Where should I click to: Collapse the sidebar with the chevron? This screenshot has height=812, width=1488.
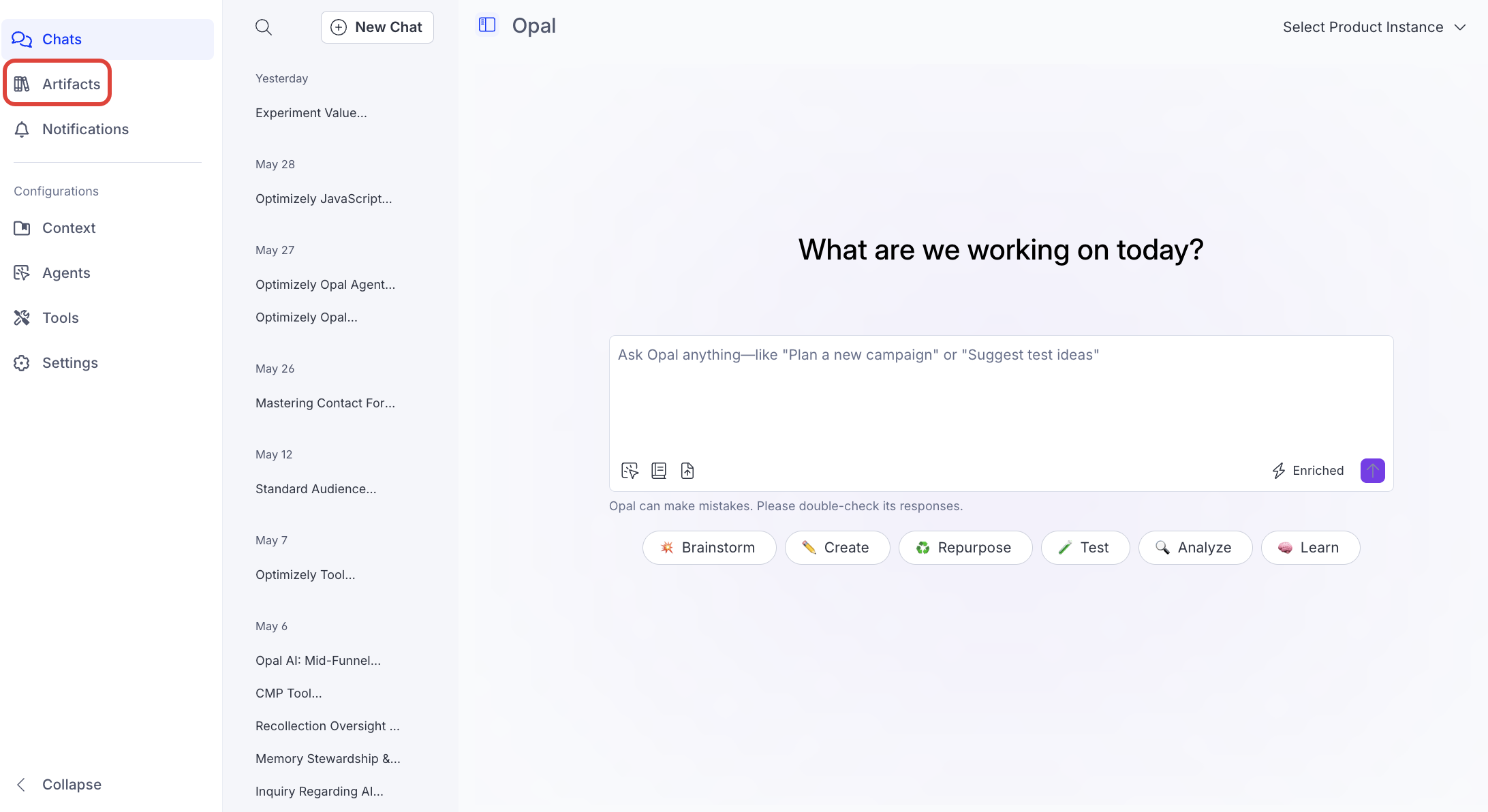click(x=22, y=785)
